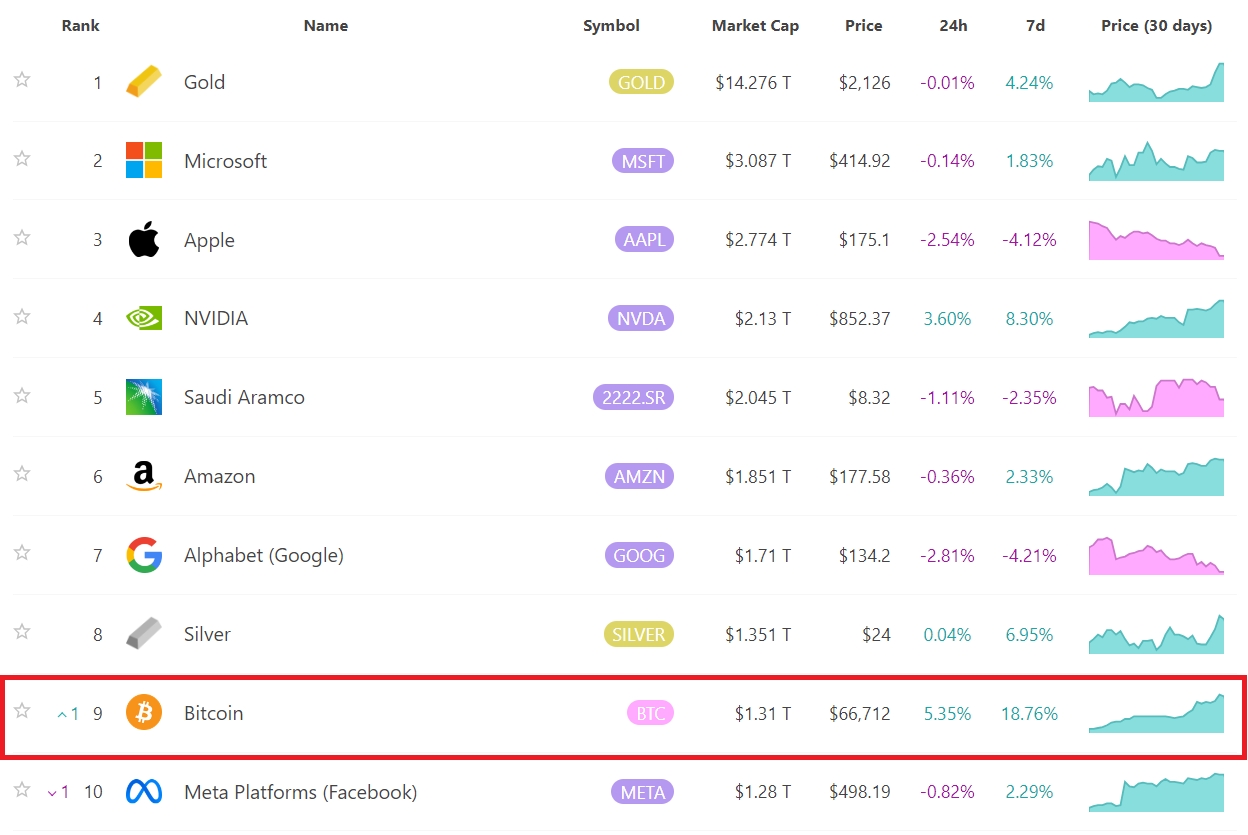Sort table by Price column
The width and height of the screenshot is (1248, 835).
tap(863, 26)
